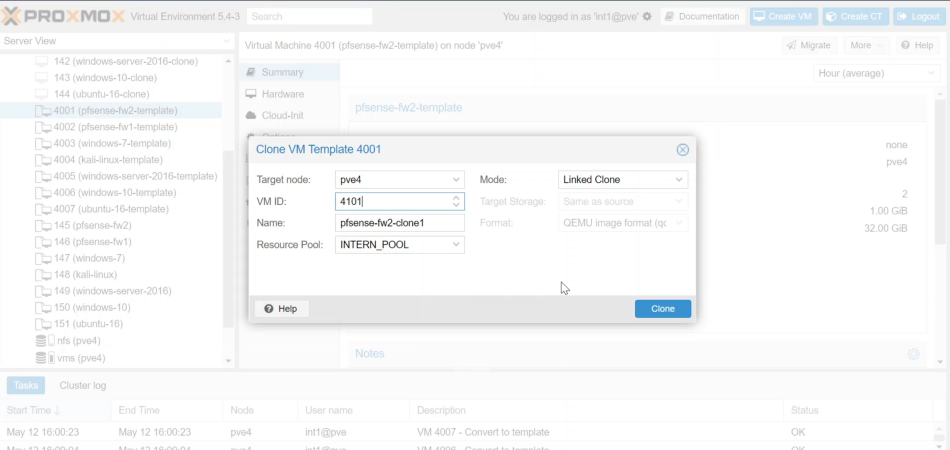Click the Clone button
The width and height of the screenshot is (950, 450).
[x=663, y=309]
